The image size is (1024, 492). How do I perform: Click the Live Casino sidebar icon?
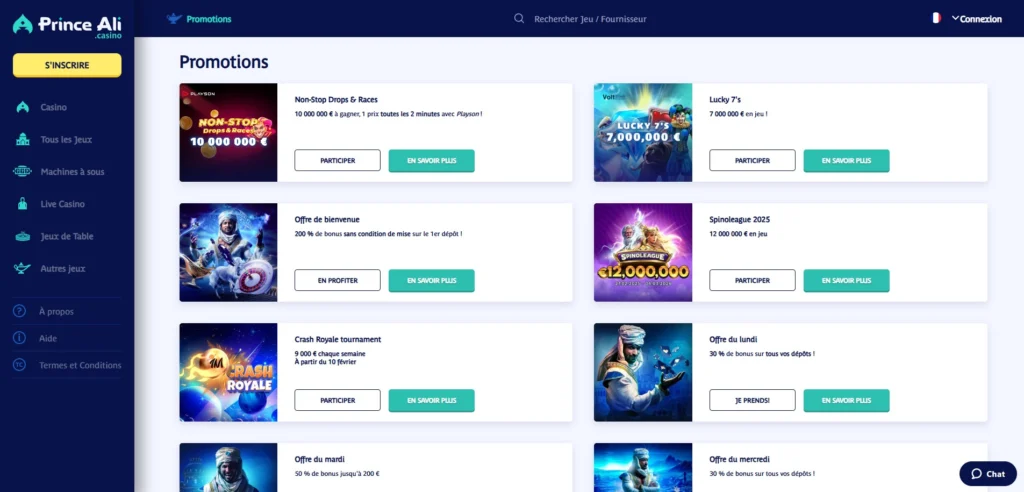coord(22,204)
